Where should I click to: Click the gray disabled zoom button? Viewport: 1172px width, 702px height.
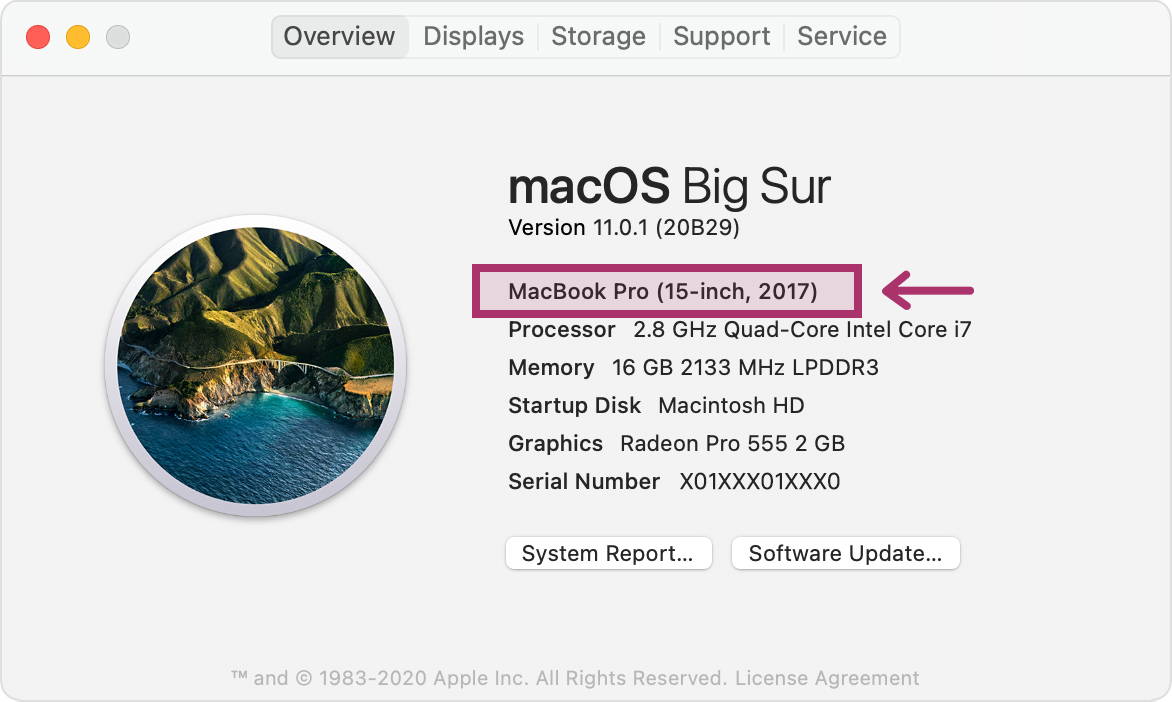[117, 37]
